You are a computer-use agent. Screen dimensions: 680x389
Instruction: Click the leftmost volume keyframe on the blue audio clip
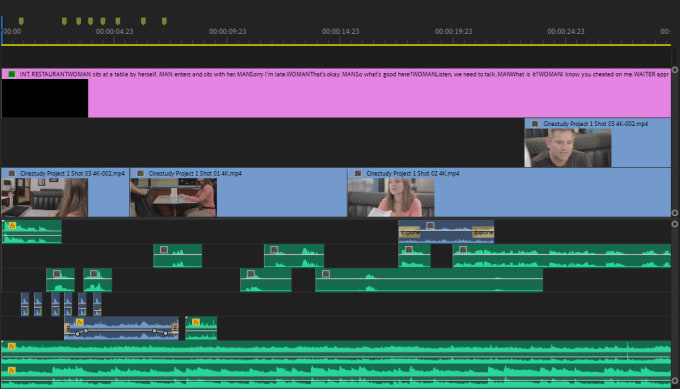pyautogui.click(x=77, y=333)
